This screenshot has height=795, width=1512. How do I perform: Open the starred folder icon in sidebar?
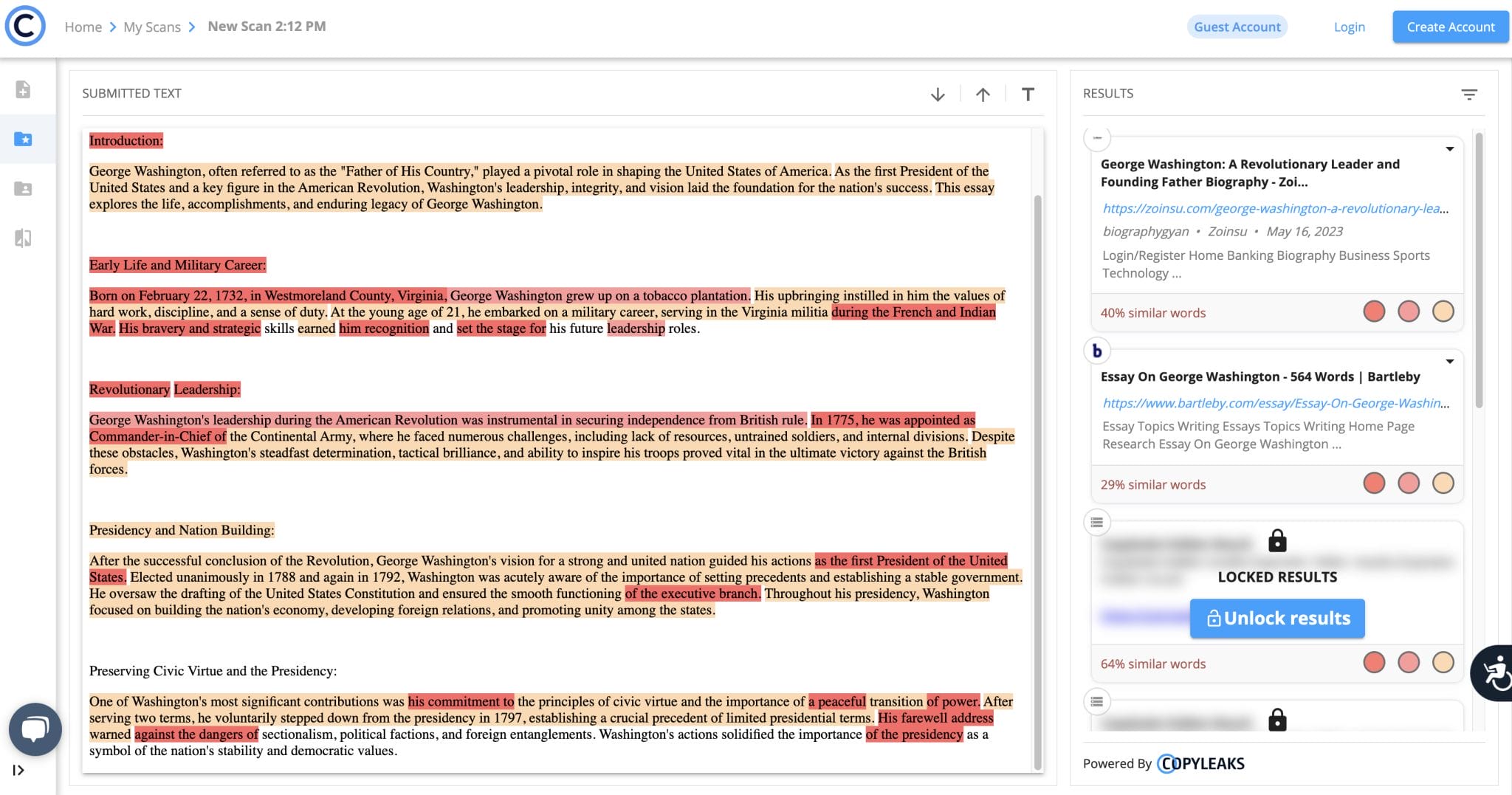coord(23,139)
